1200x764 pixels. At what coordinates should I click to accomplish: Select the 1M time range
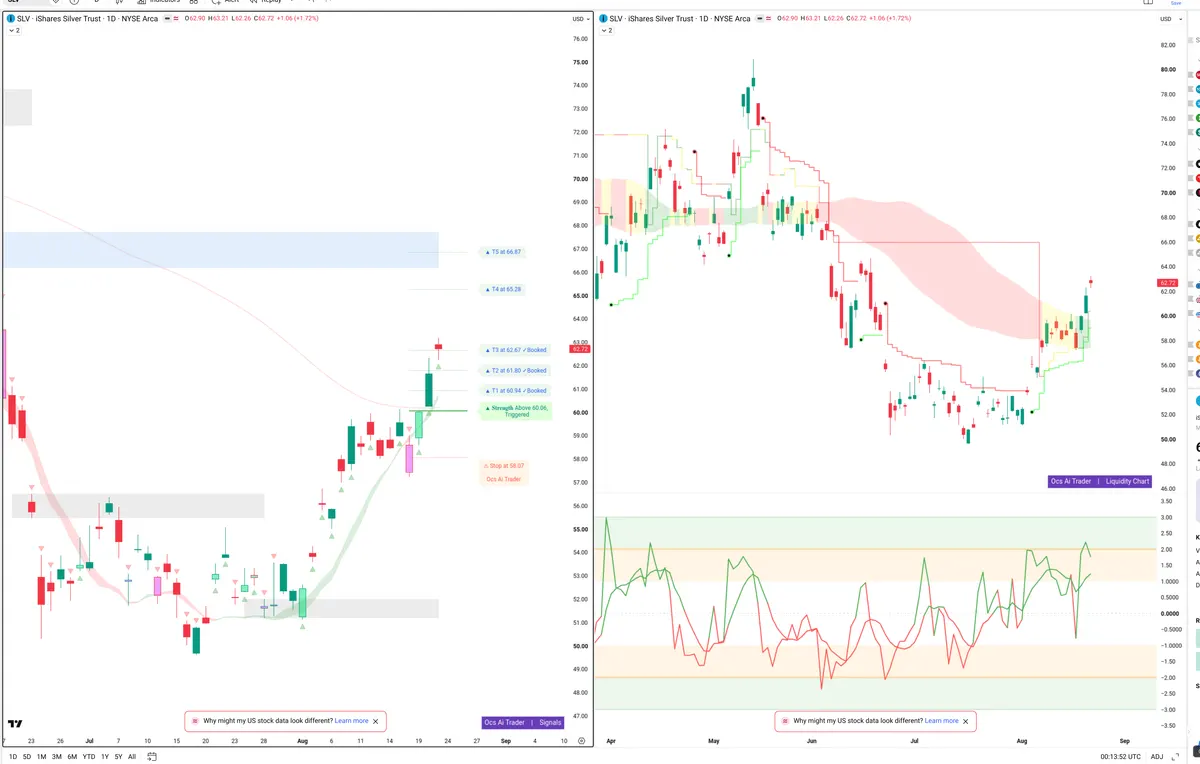42,757
